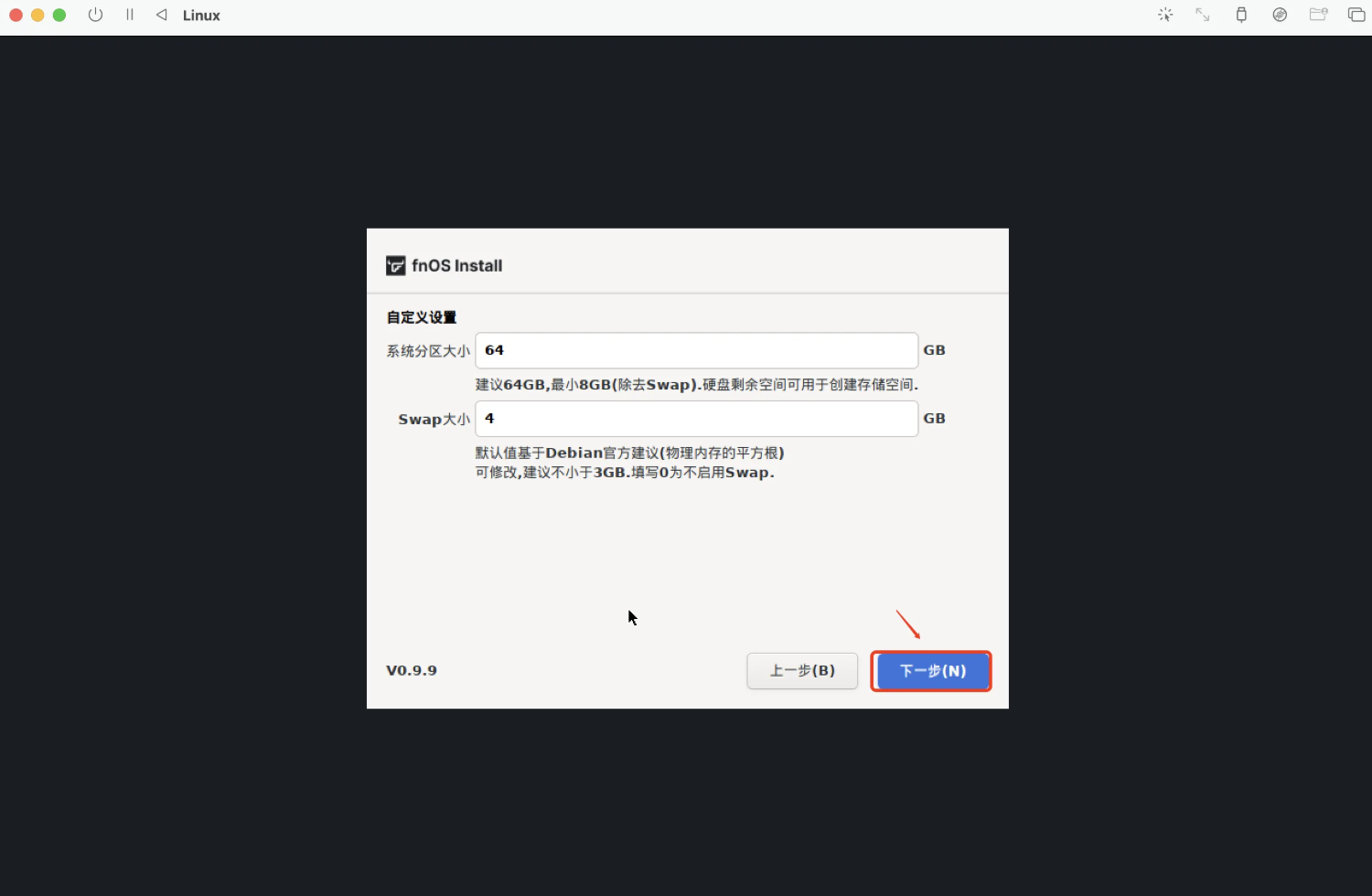Screen dimensions: 1372x896
Task: Open the USB device icon menu
Action: click(x=1241, y=15)
